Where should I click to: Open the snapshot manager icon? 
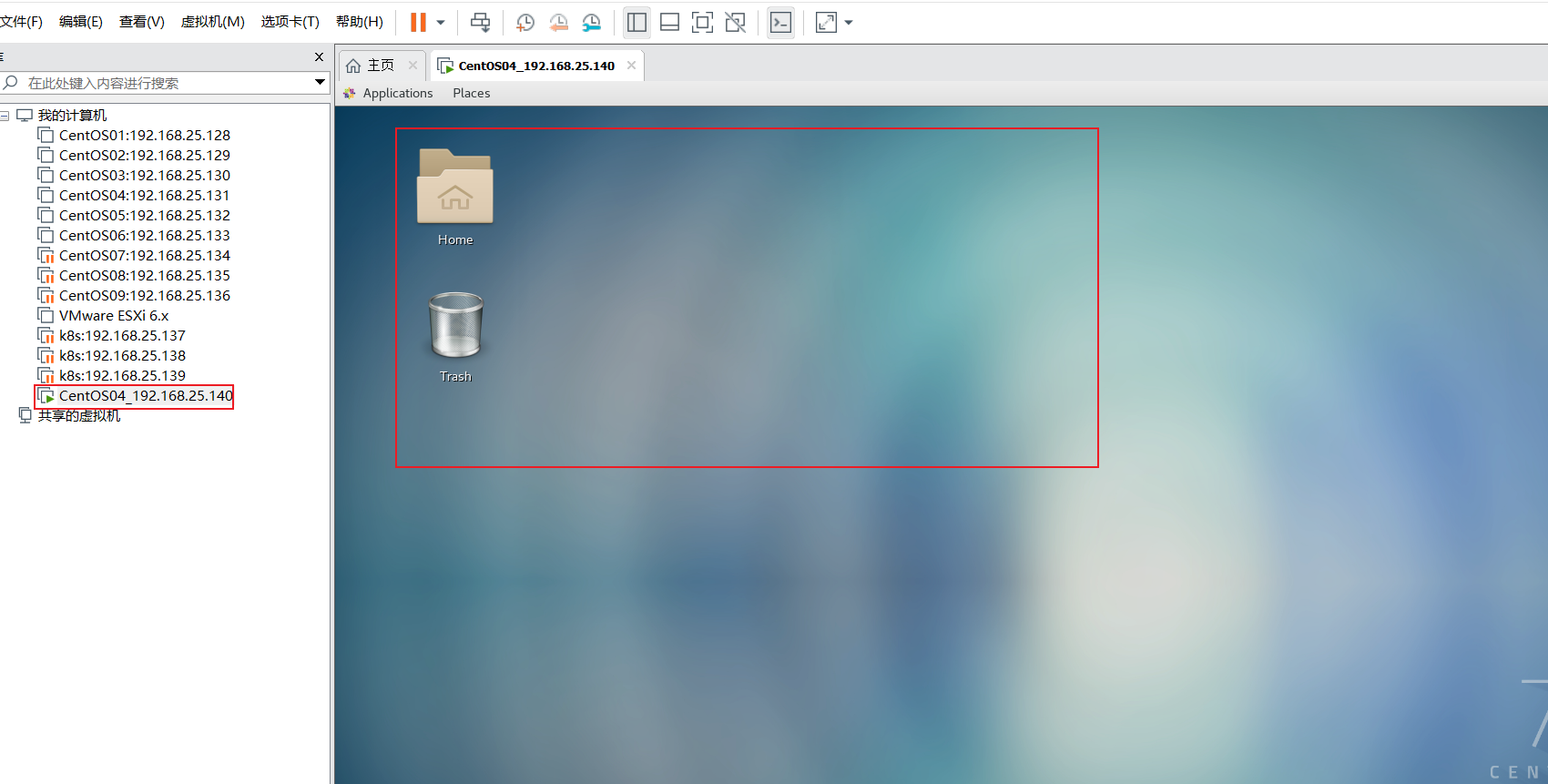pos(592,23)
